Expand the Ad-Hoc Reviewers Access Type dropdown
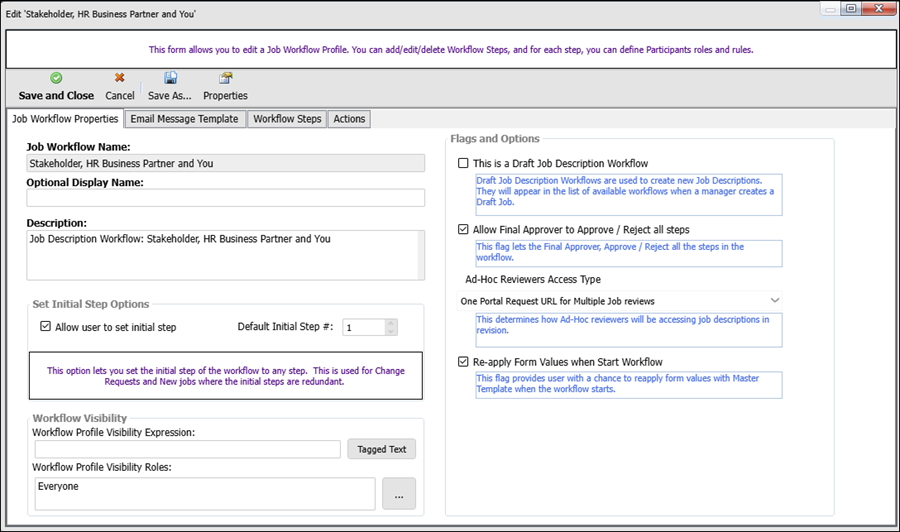Image resolution: width=900 pixels, height=532 pixels. coord(775,300)
